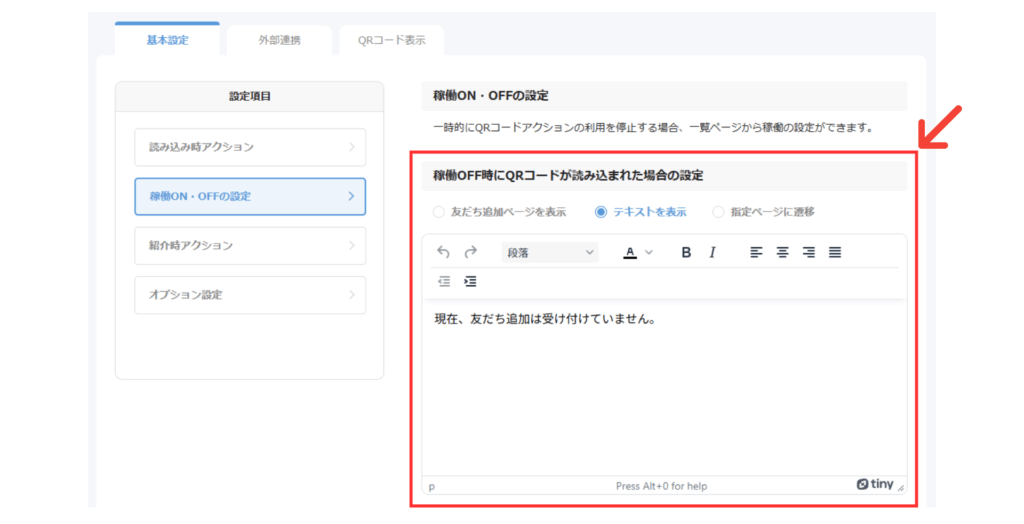Switch to the 基本設定 tab

167,40
